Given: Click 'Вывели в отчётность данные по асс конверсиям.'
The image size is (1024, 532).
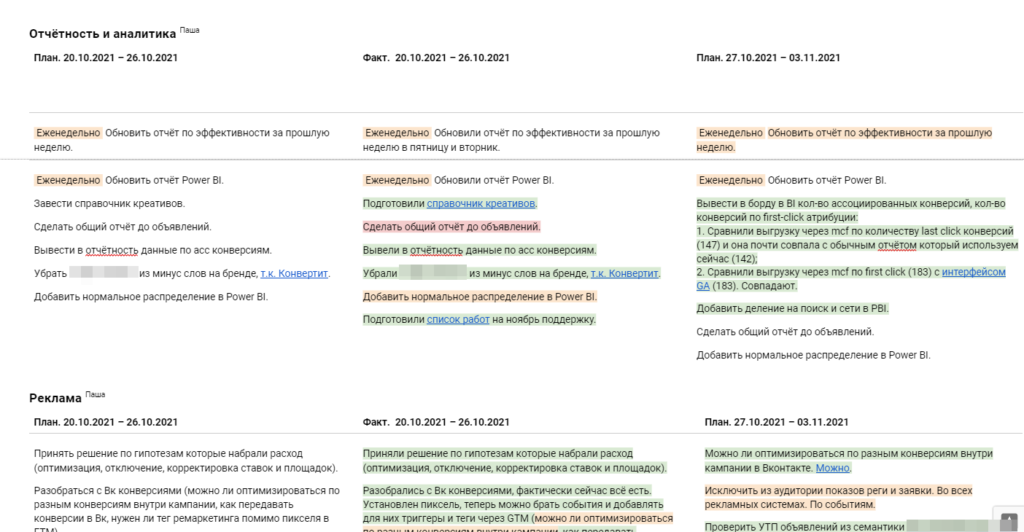Looking at the screenshot, I should pyautogui.click(x=480, y=250).
